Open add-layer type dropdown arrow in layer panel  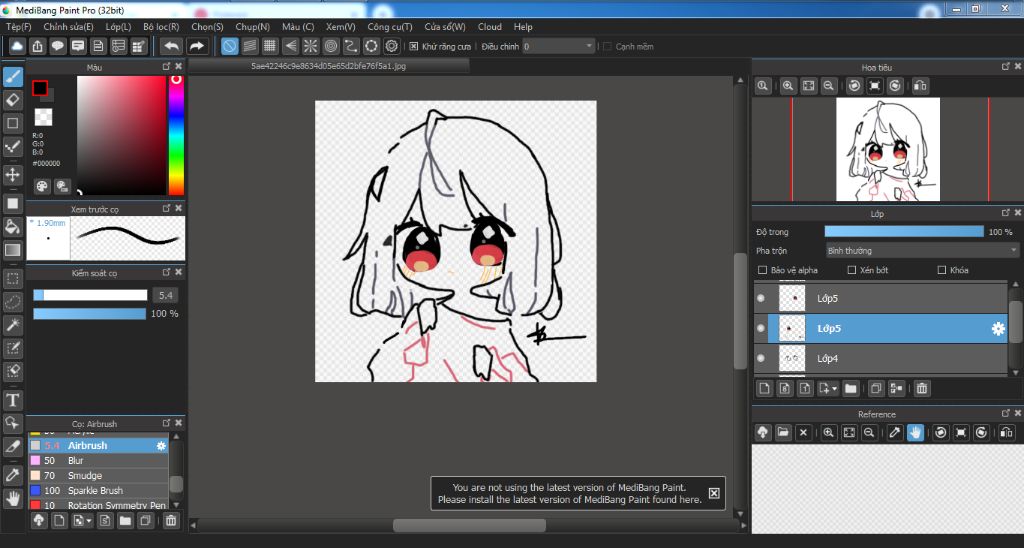pos(833,389)
